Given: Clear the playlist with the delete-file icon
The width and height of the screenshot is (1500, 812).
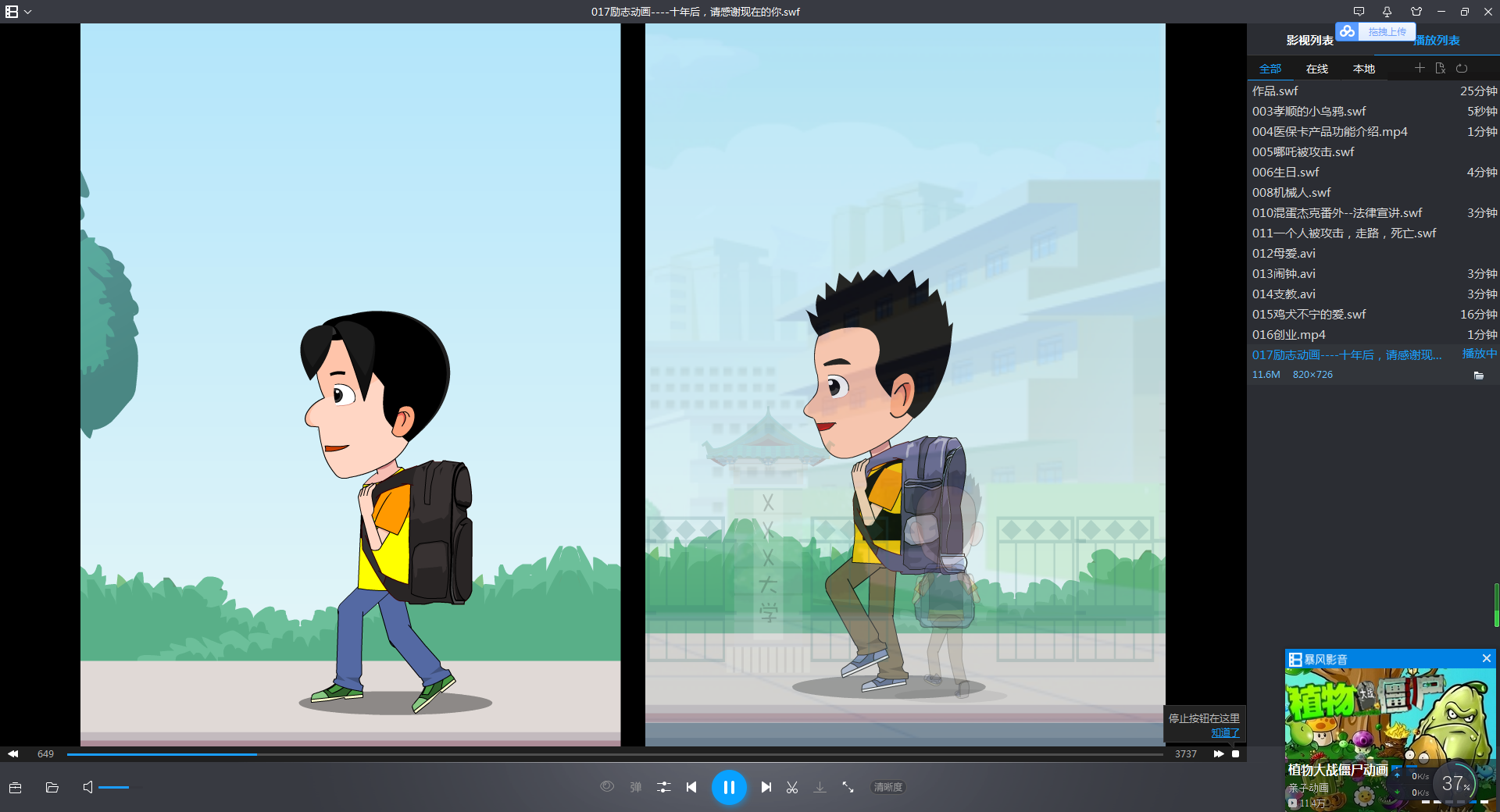Looking at the screenshot, I should tap(1441, 68).
